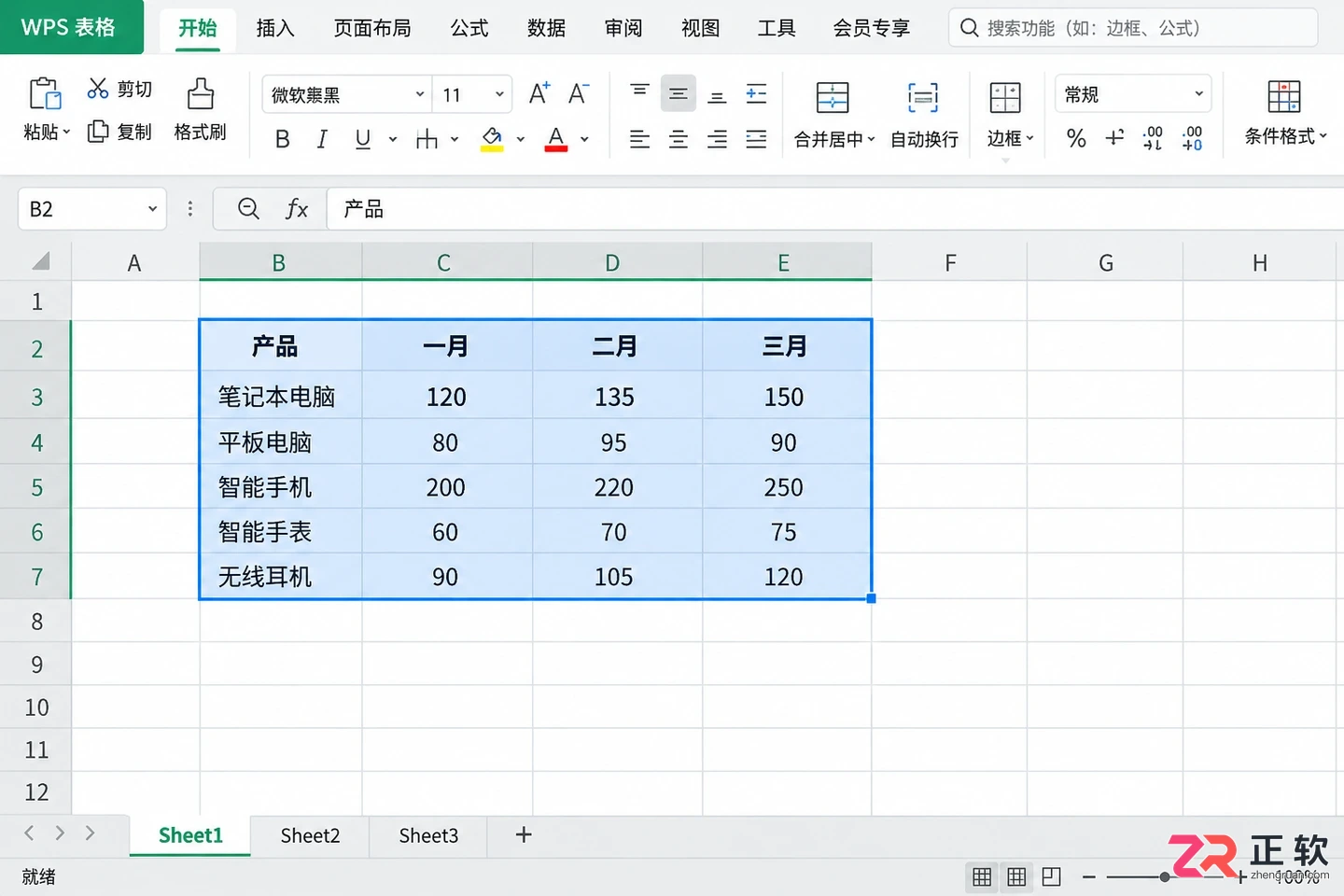Apply the yellow fill color
1344x896 pixels.
point(492,139)
